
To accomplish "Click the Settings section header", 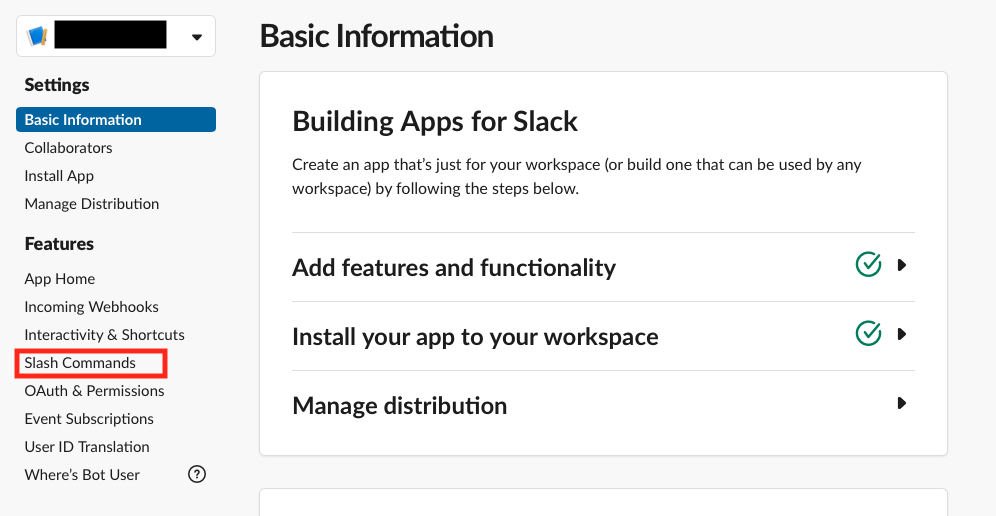I will [57, 85].
